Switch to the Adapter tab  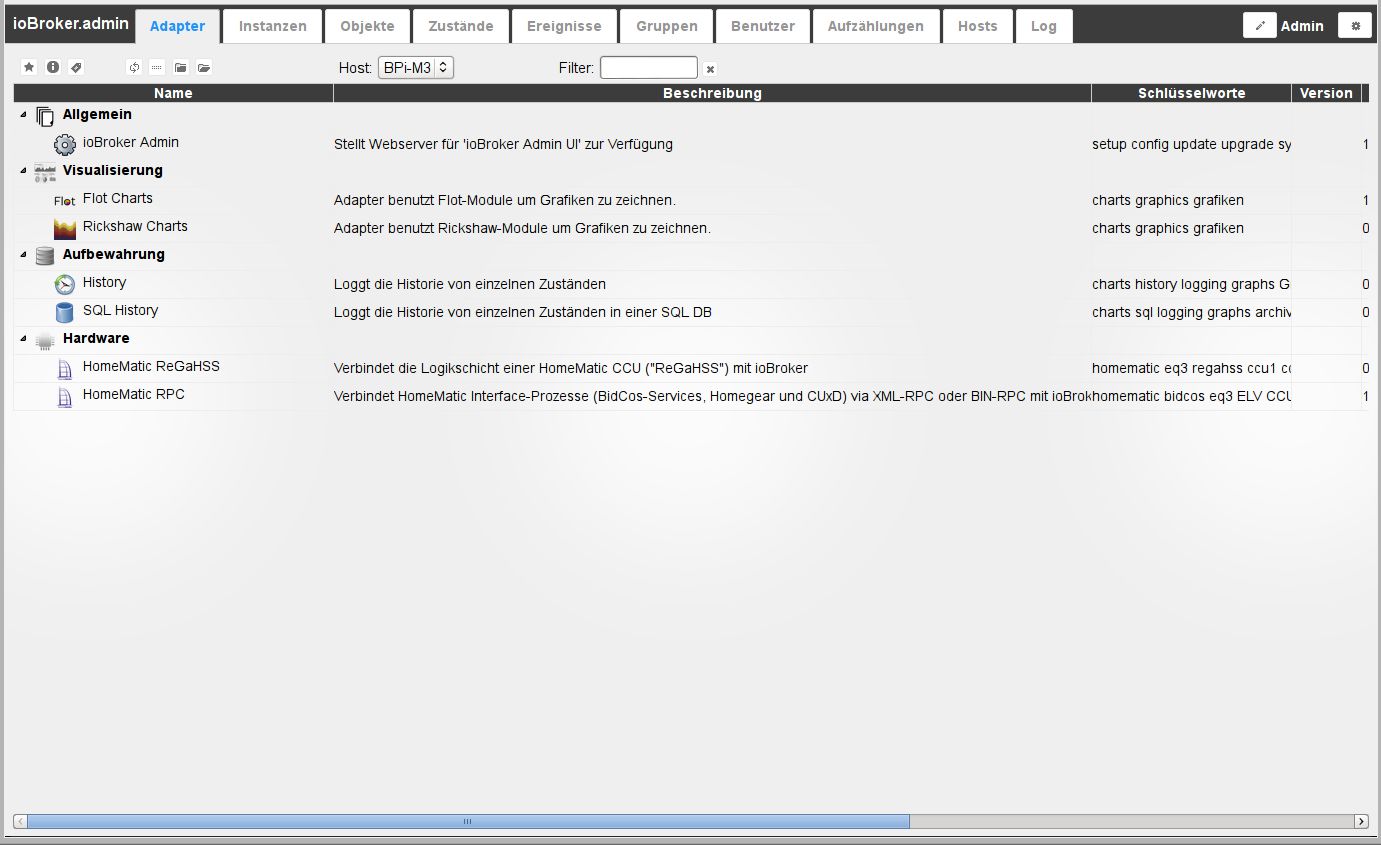coord(177,26)
